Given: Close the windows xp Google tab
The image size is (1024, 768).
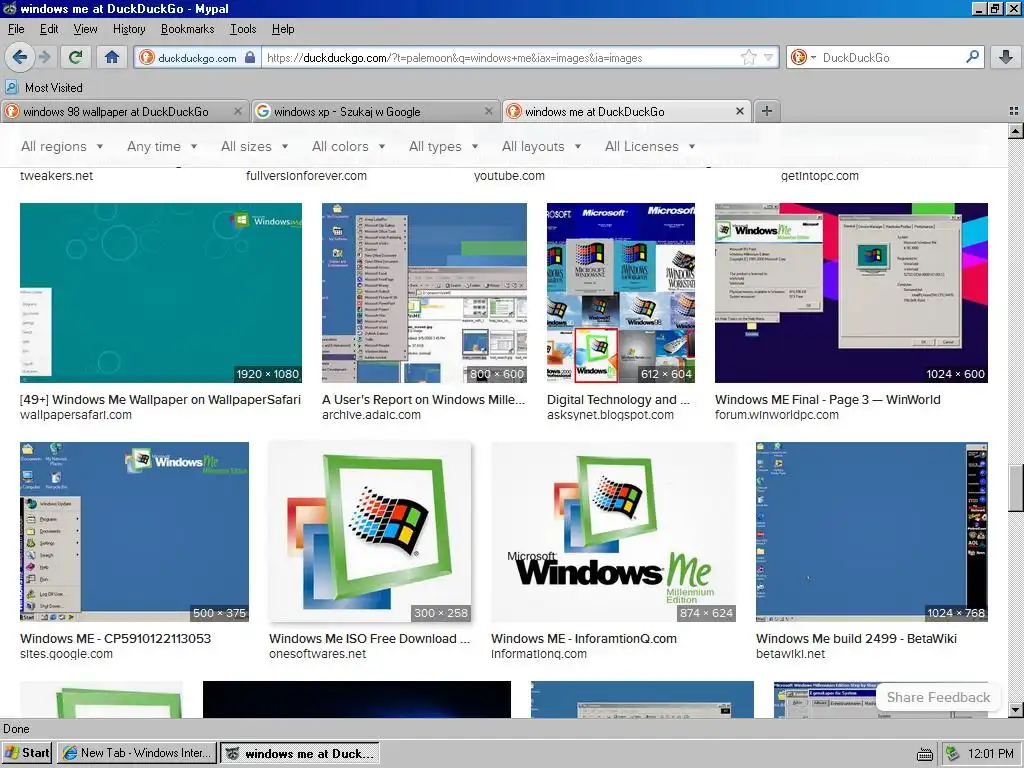Looking at the screenshot, I should pyautogui.click(x=488, y=112).
